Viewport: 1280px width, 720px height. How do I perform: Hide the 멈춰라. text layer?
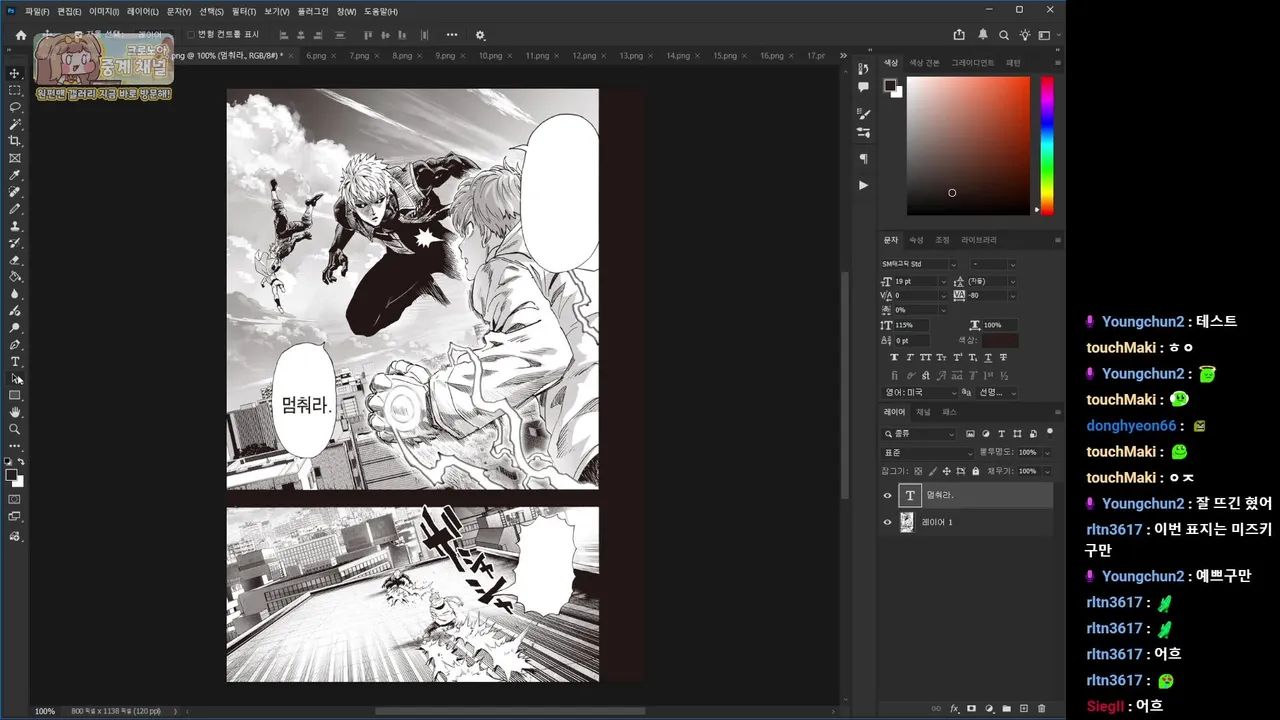pos(887,495)
